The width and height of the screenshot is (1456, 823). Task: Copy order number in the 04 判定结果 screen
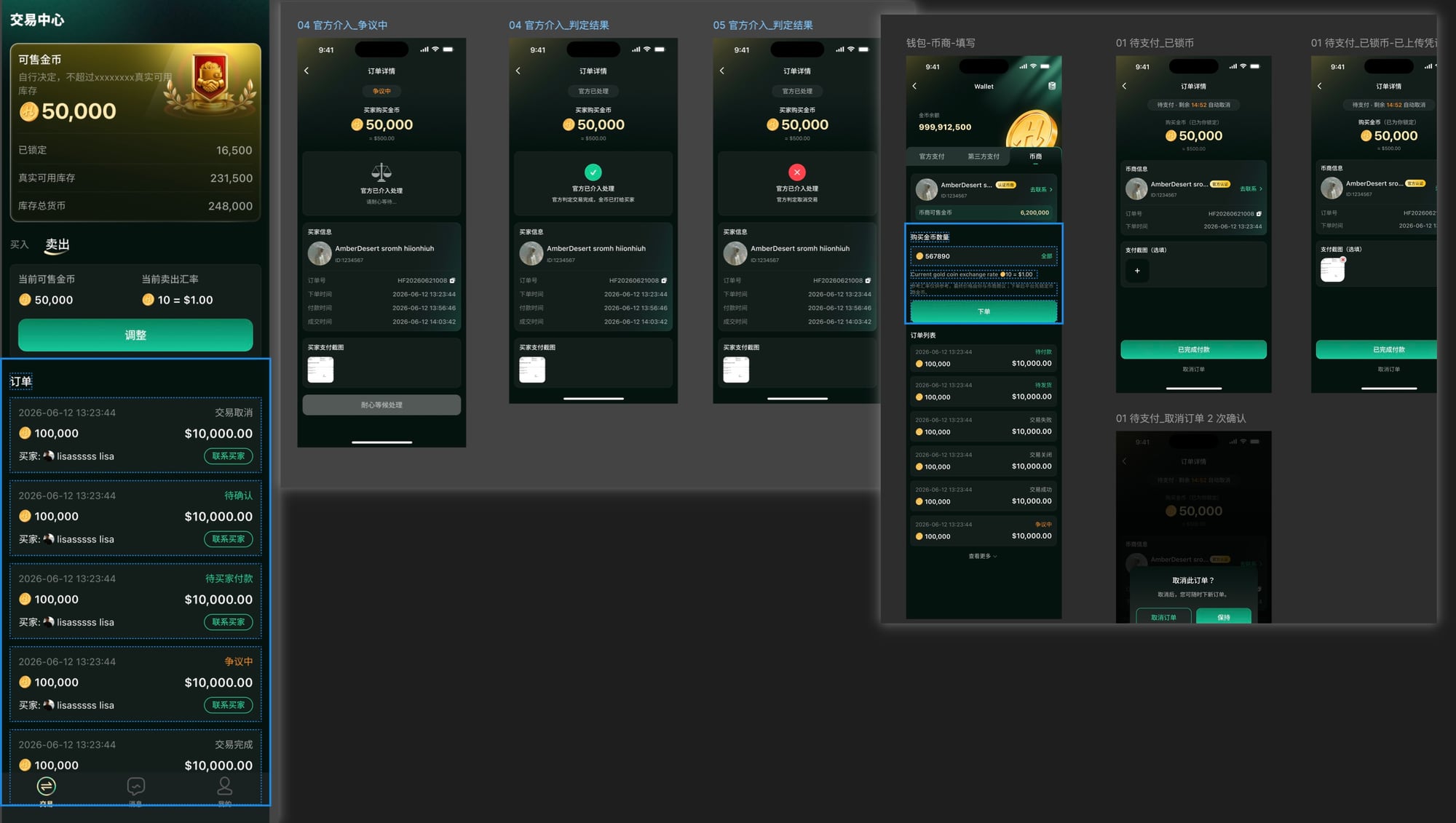coord(664,280)
